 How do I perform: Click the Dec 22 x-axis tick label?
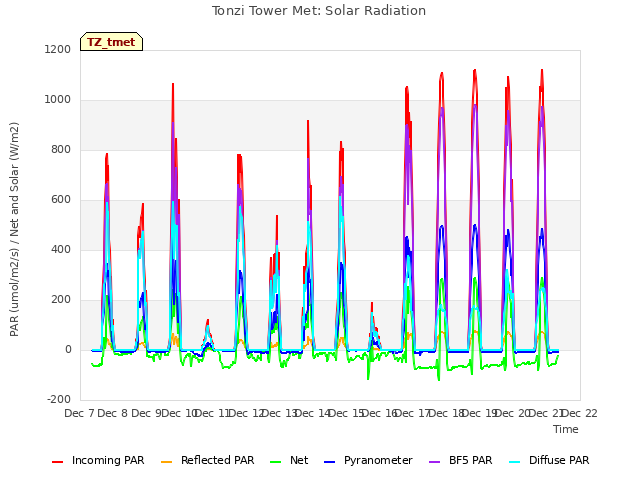pyautogui.click(x=580, y=413)
